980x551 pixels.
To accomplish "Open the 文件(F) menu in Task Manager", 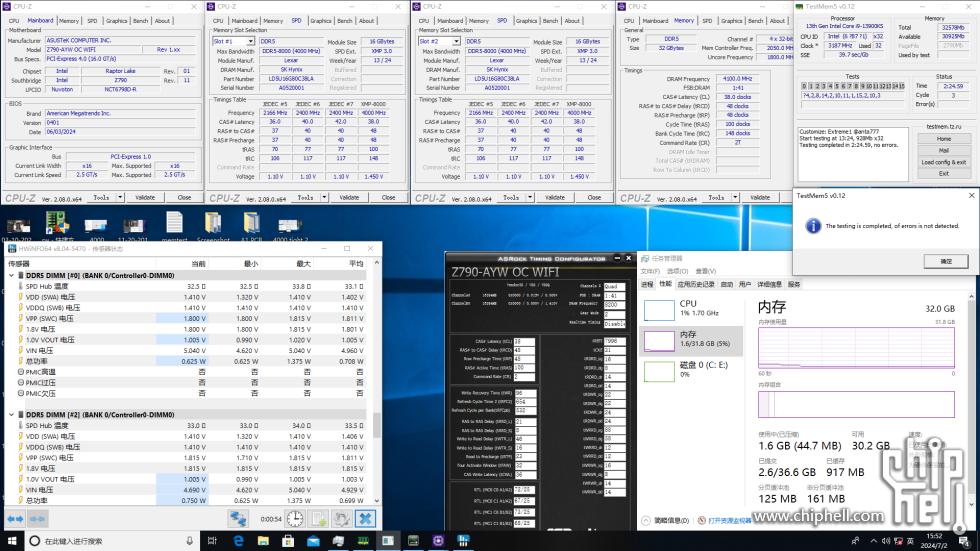I will [650, 271].
